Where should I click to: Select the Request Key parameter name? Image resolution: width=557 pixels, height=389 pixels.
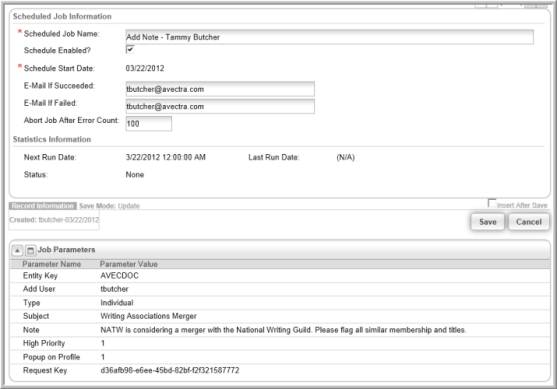pyautogui.click(x=45, y=371)
